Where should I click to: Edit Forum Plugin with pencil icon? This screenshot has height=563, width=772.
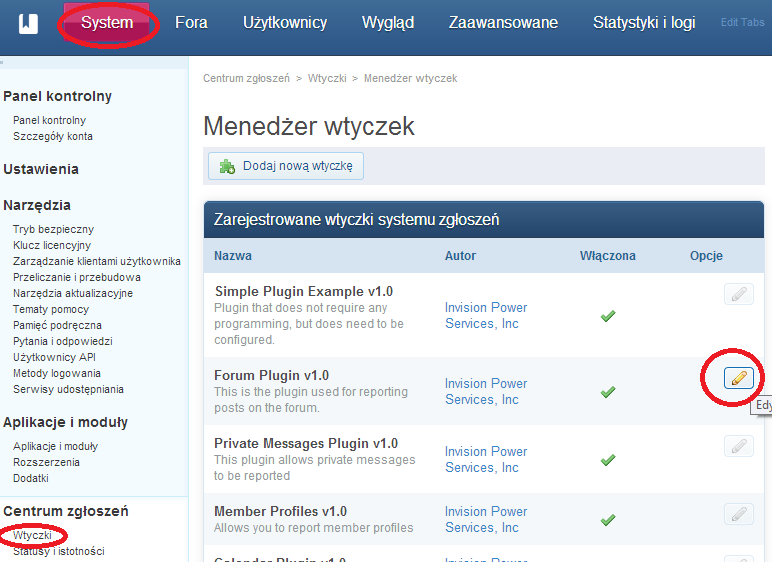click(x=739, y=378)
